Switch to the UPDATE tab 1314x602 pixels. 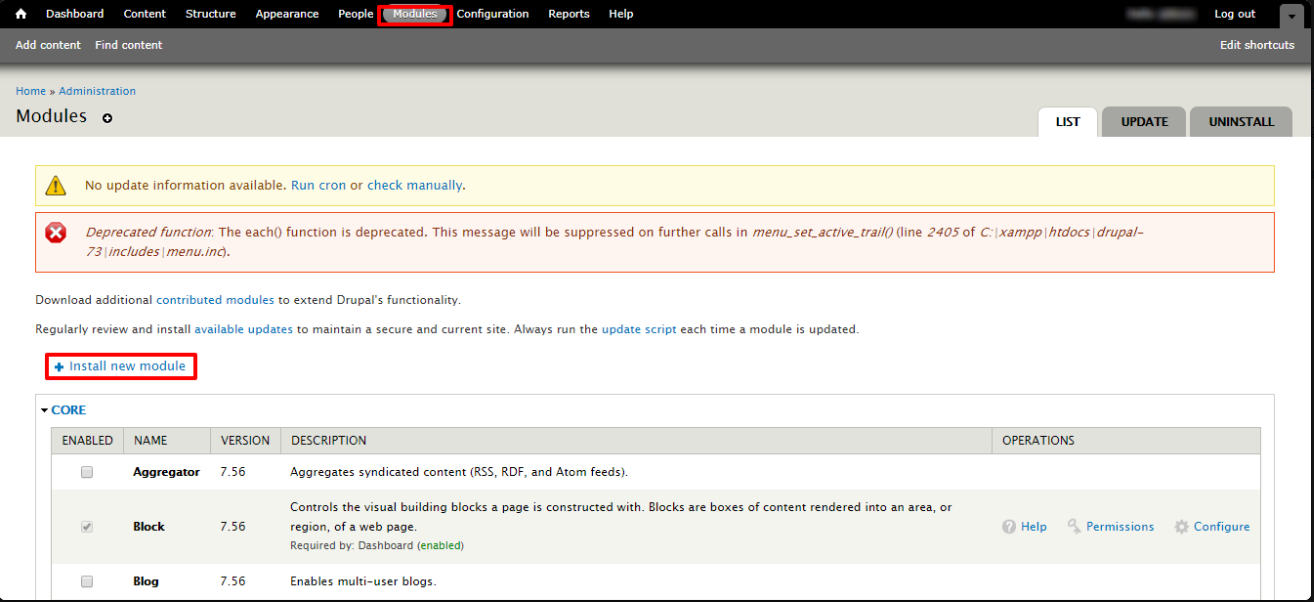1143,121
